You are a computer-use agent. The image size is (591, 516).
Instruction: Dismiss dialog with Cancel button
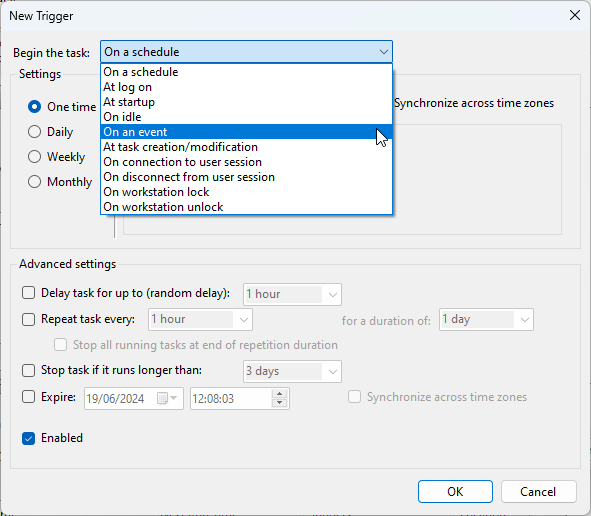click(x=538, y=492)
